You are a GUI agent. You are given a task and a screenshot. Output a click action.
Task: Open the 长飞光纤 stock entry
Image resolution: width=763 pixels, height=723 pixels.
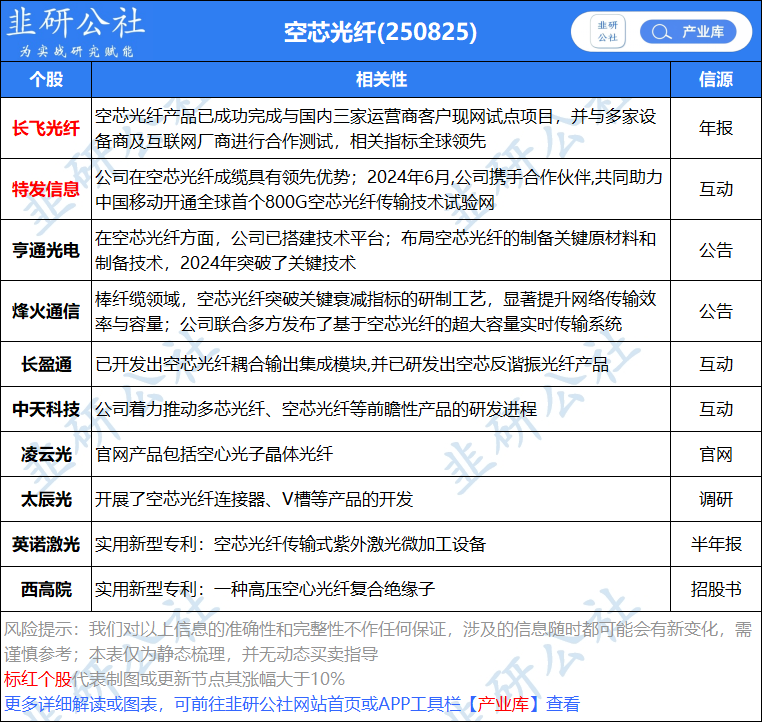click(46, 128)
